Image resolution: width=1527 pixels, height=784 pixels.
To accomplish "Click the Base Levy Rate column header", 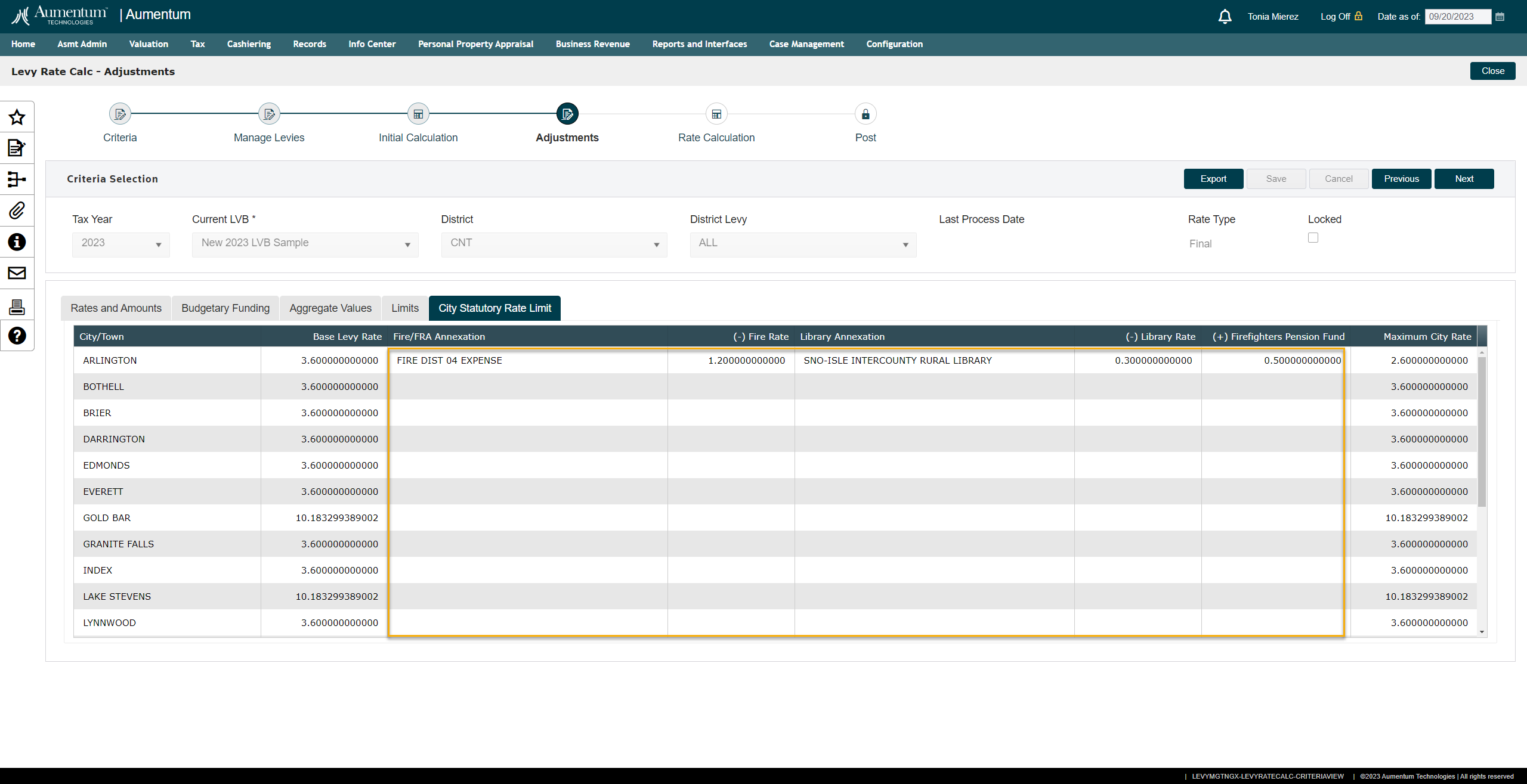I will pos(324,336).
